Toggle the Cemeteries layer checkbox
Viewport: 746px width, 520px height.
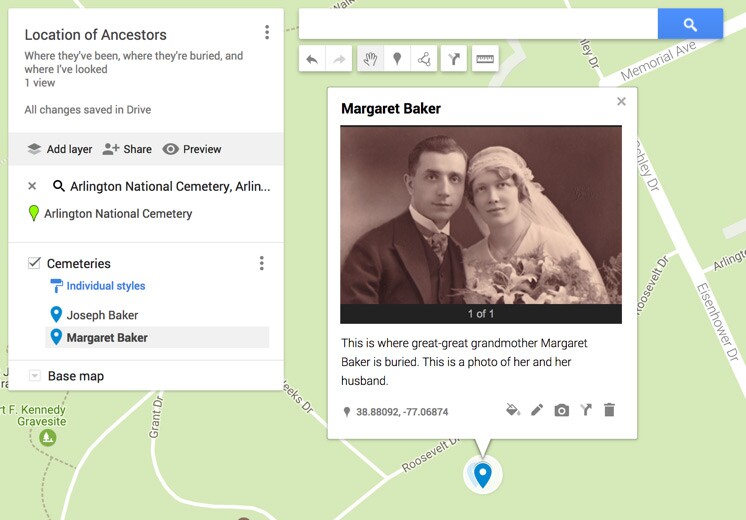(x=34, y=263)
